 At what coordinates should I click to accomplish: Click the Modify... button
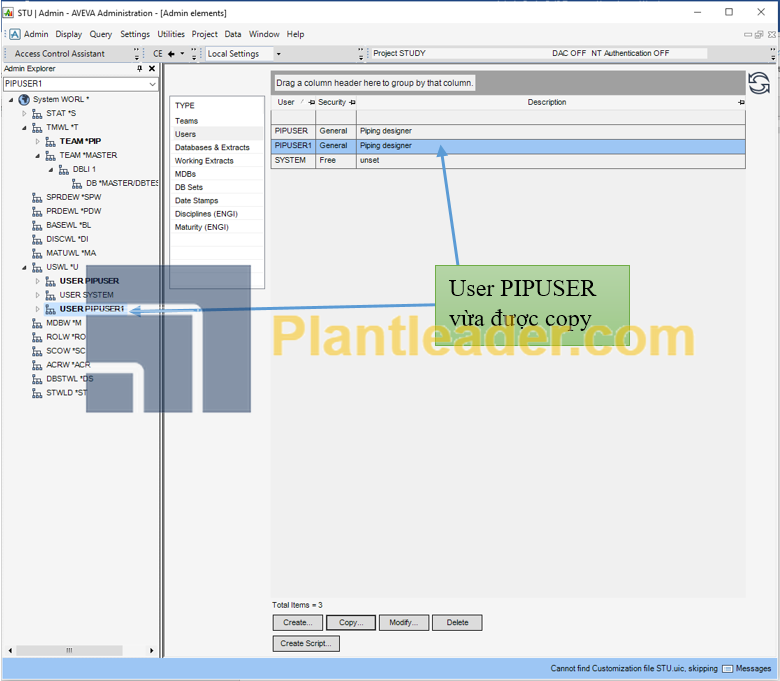(404, 623)
